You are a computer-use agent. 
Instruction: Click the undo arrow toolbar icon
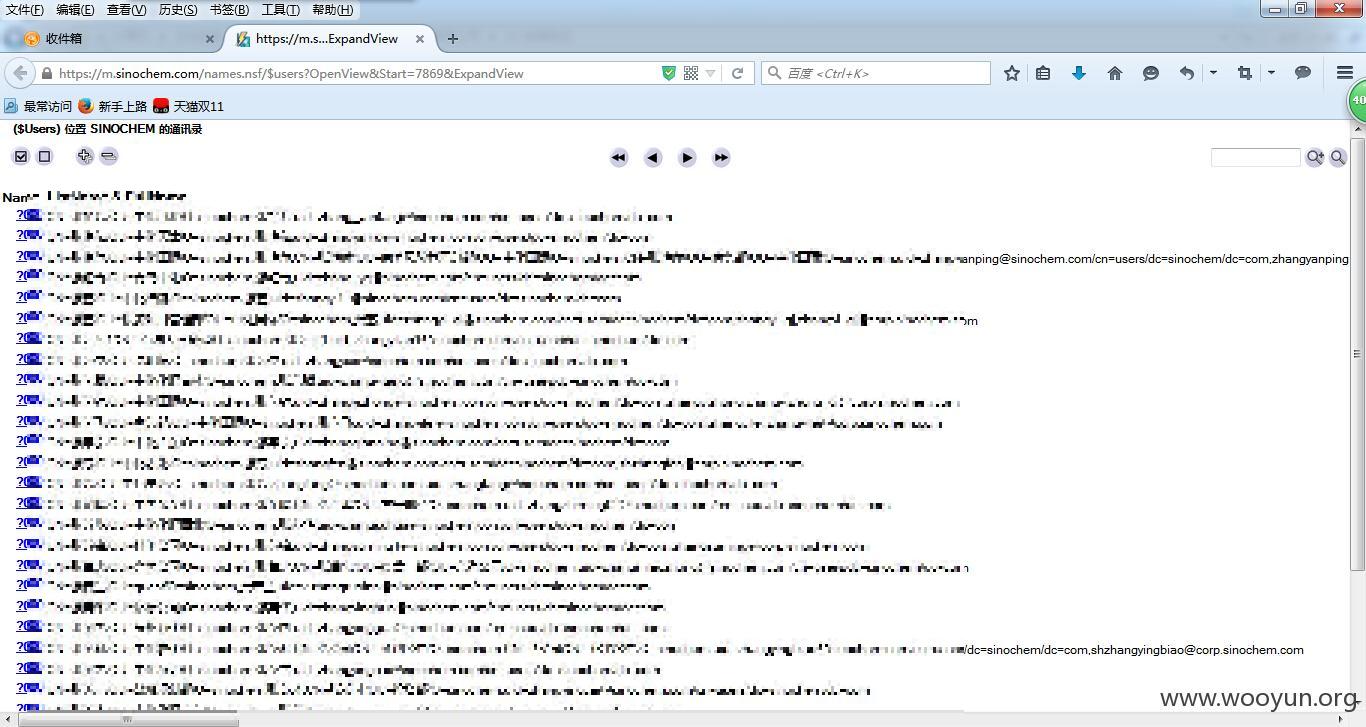point(1187,73)
